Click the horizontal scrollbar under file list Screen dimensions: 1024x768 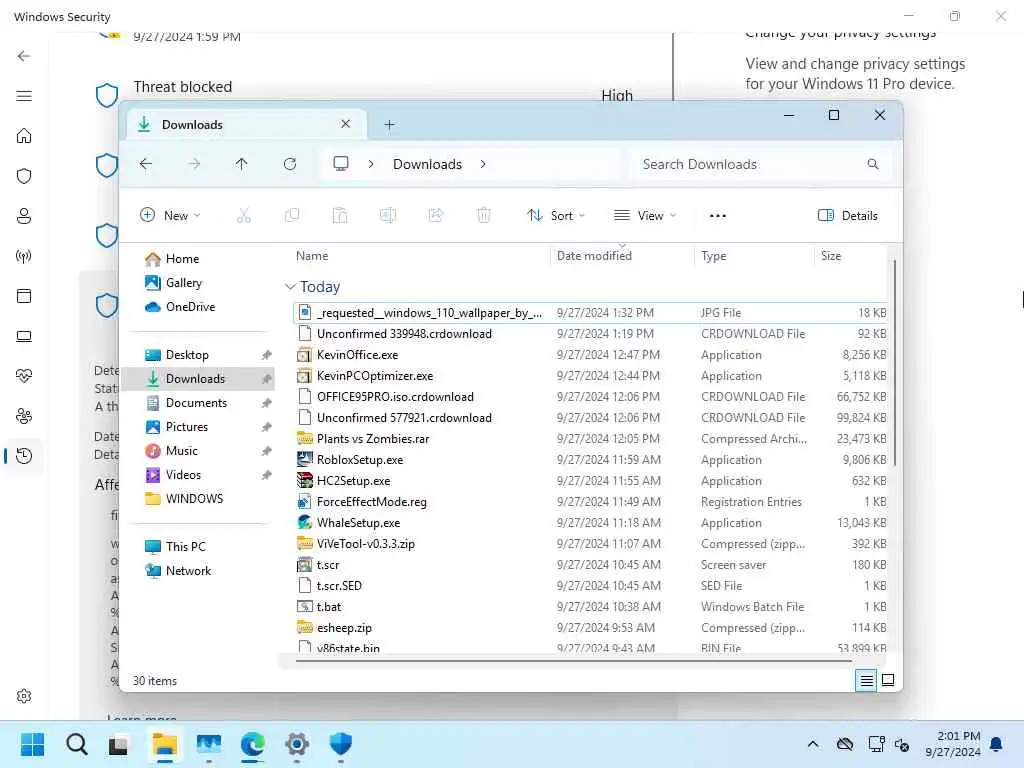573,661
